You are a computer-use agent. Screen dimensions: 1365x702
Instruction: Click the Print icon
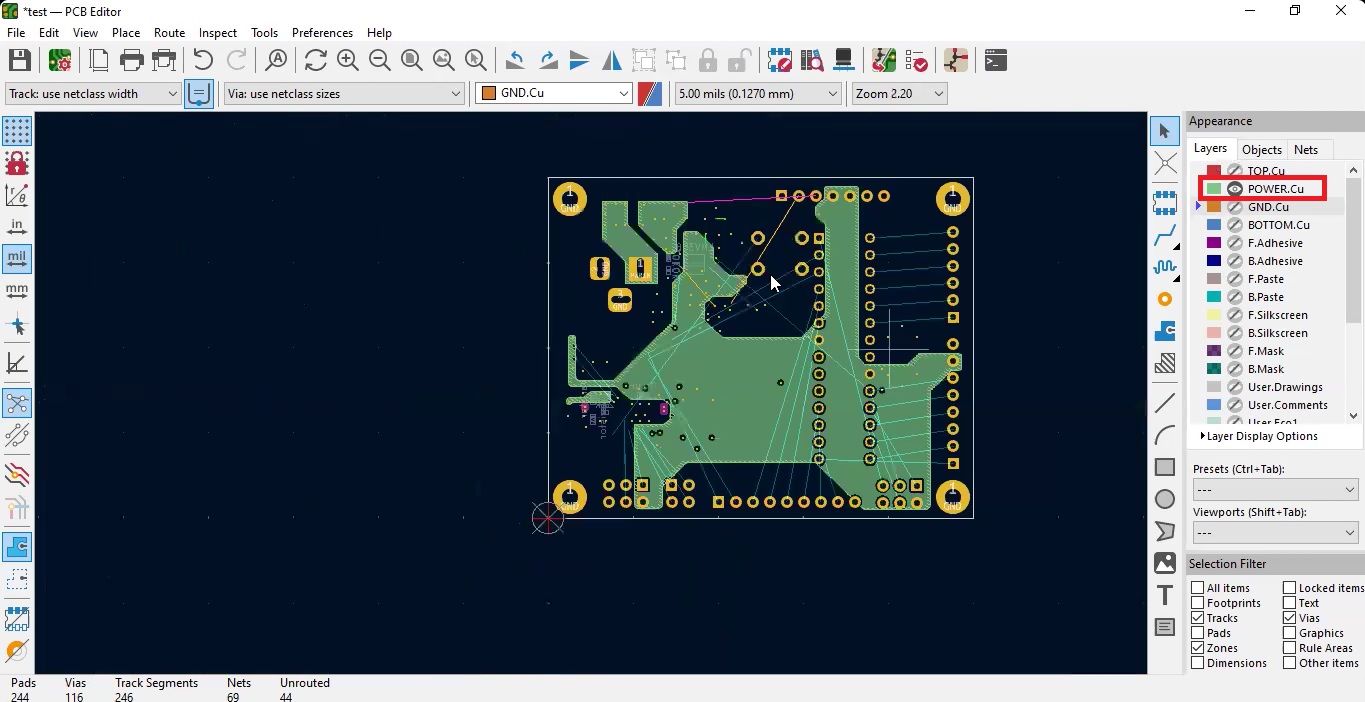pyautogui.click(x=131, y=60)
